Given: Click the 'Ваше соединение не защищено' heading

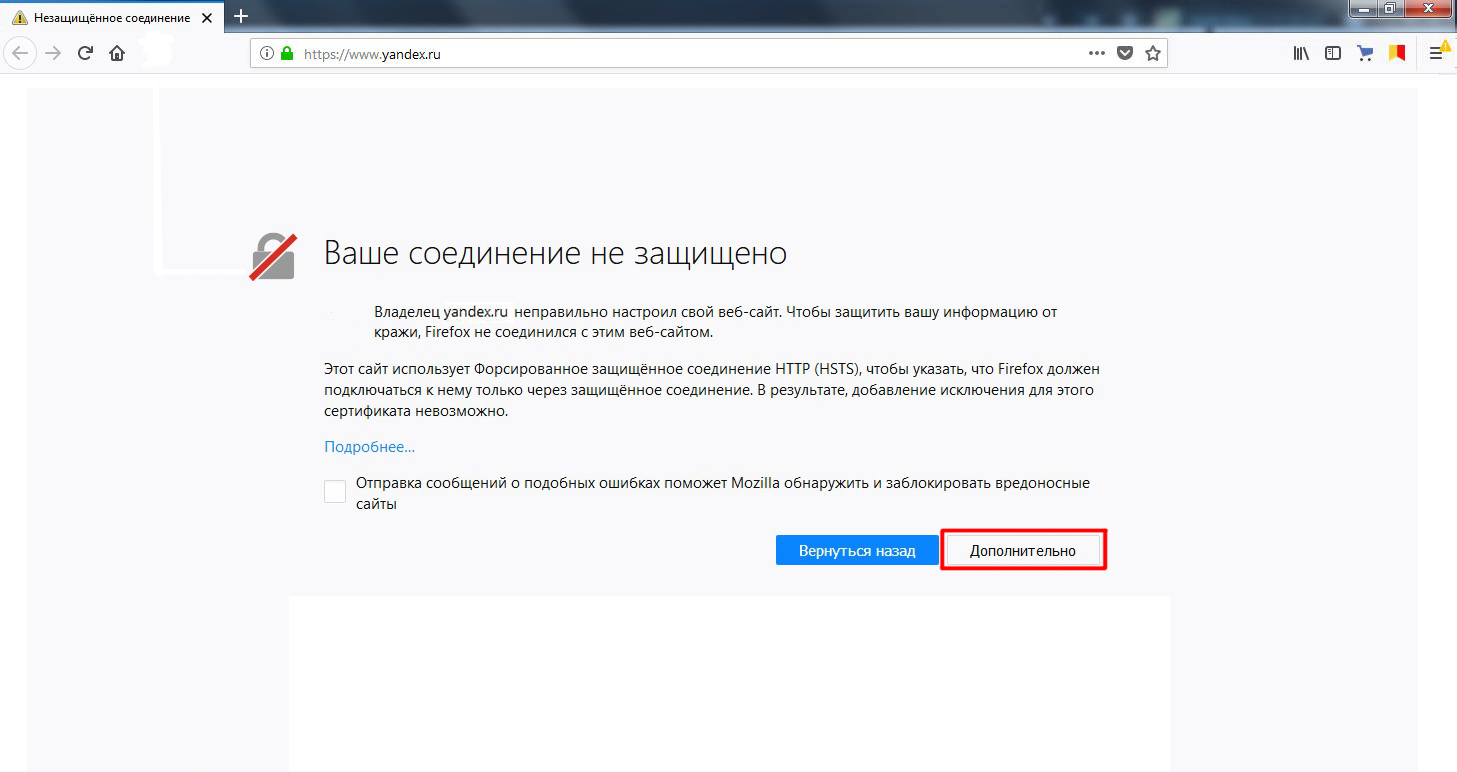Looking at the screenshot, I should [x=555, y=253].
